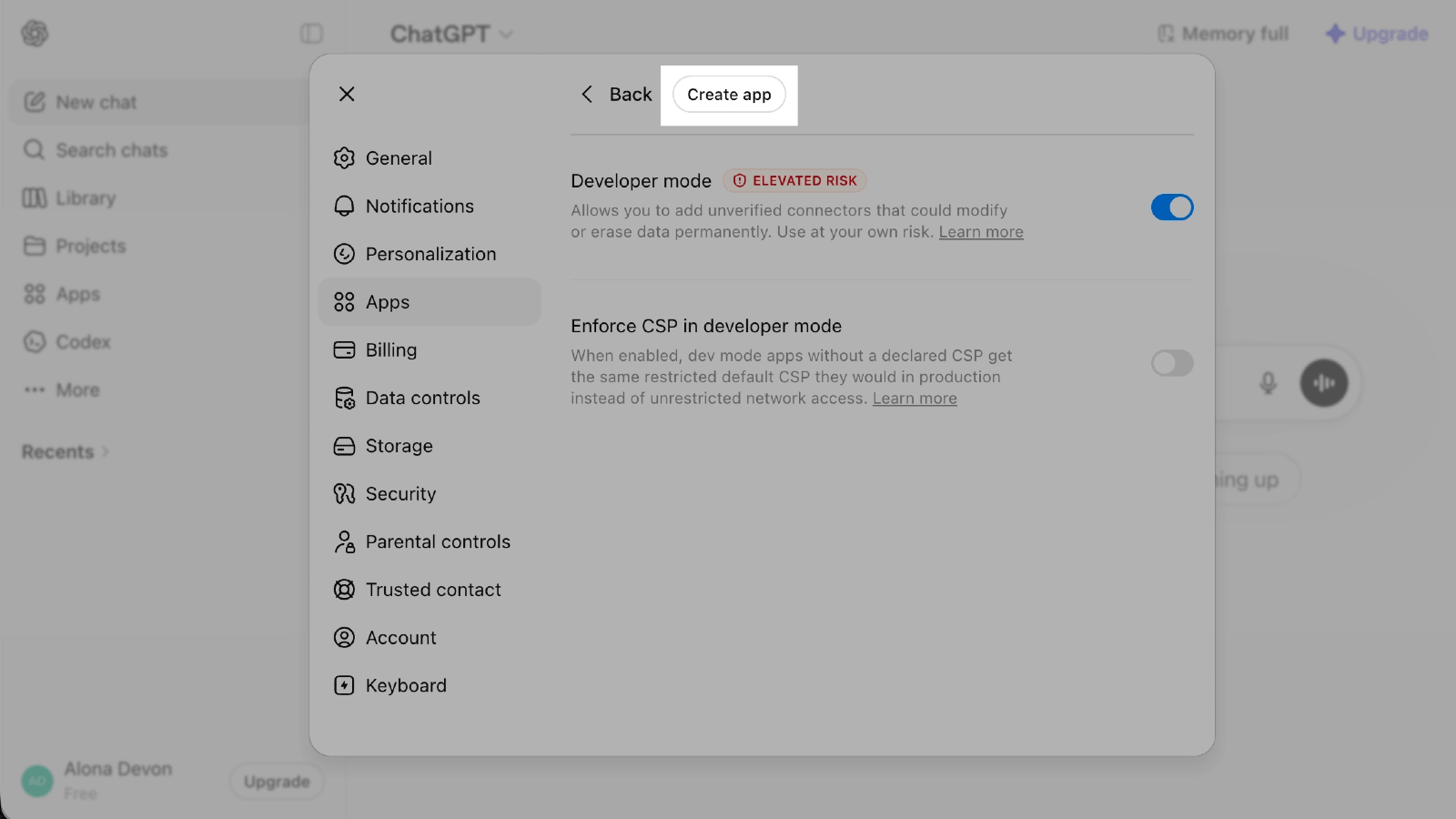Click the Create app button

pos(729,95)
